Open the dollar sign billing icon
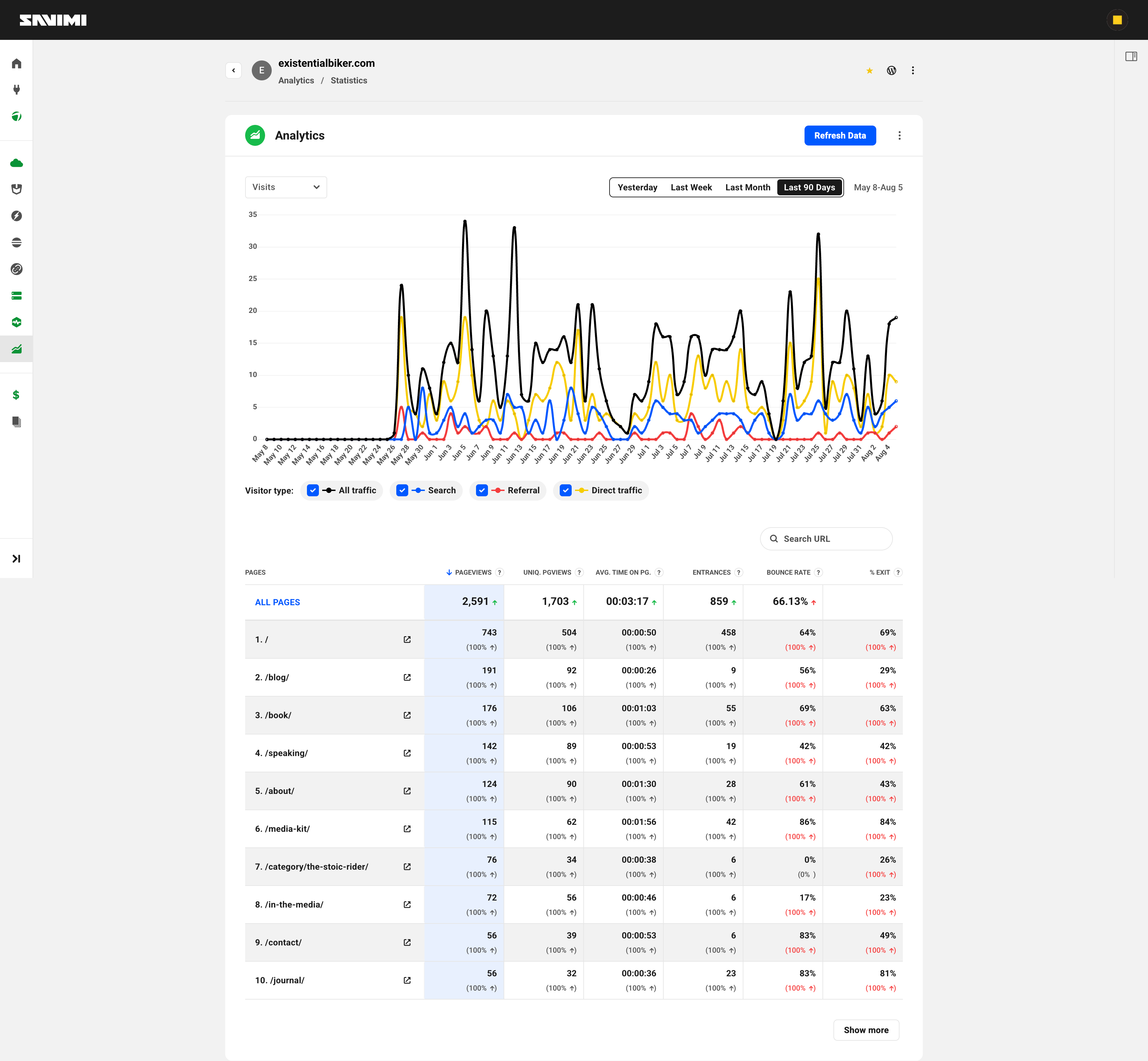Screen dimensions: 1148x1061 pyautogui.click(x=16, y=395)
